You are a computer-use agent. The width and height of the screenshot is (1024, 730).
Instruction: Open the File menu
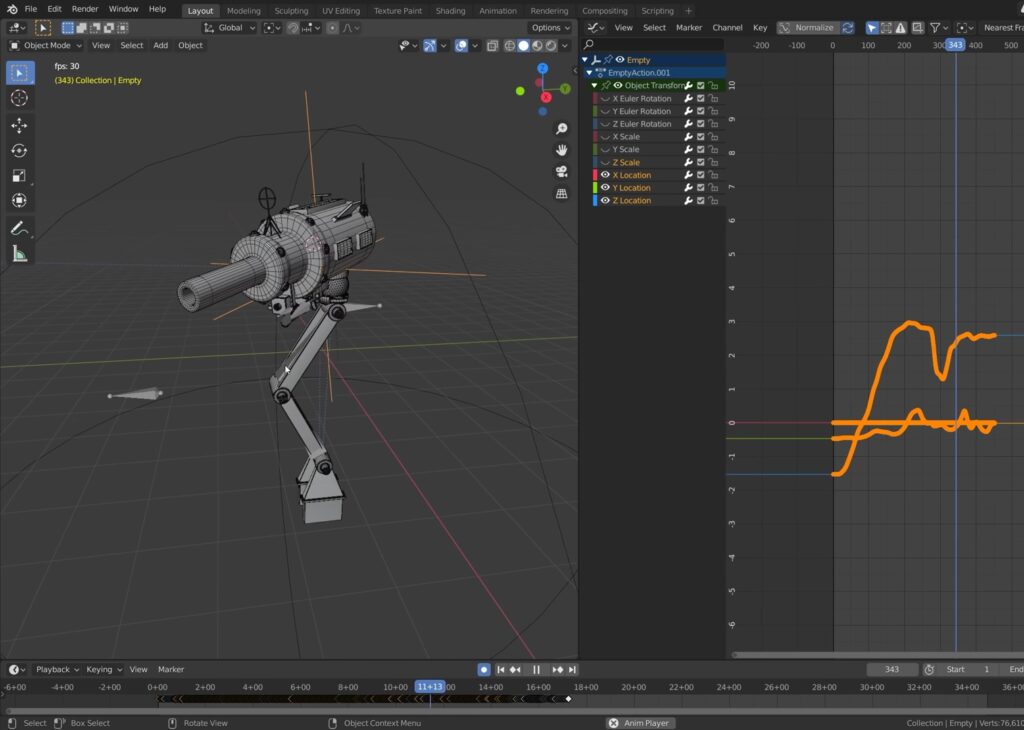click(31, 9)
